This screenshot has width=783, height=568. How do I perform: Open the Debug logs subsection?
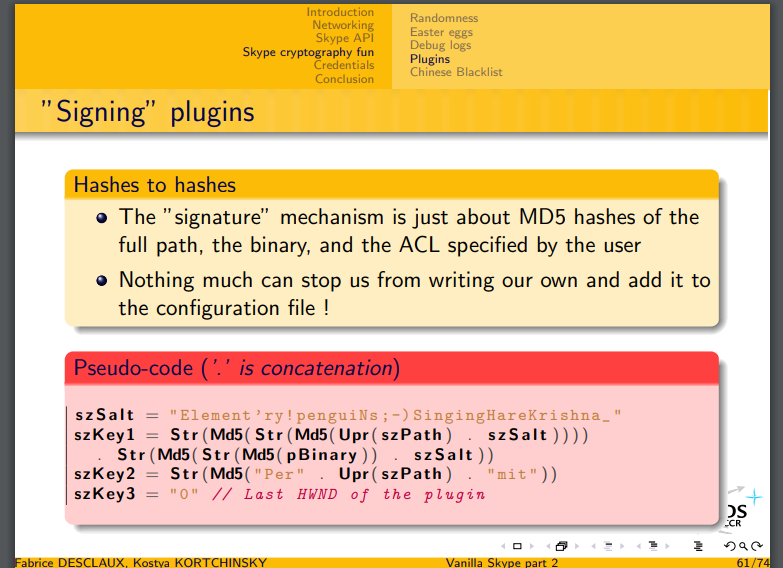point(440,45)
